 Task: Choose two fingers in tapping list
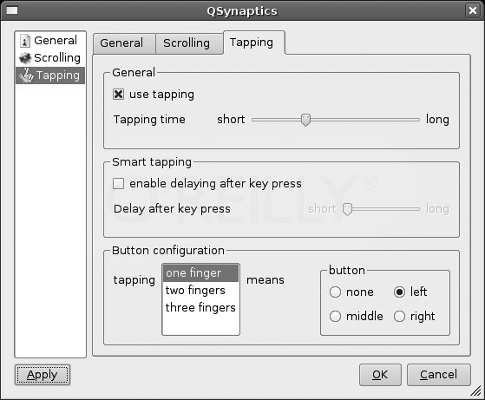tap(201, 290)
